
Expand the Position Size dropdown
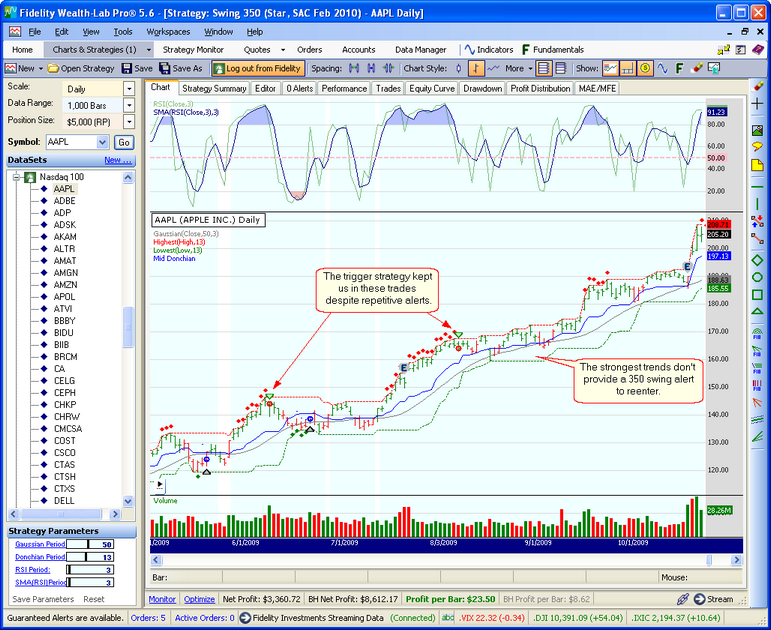(128, 121)
